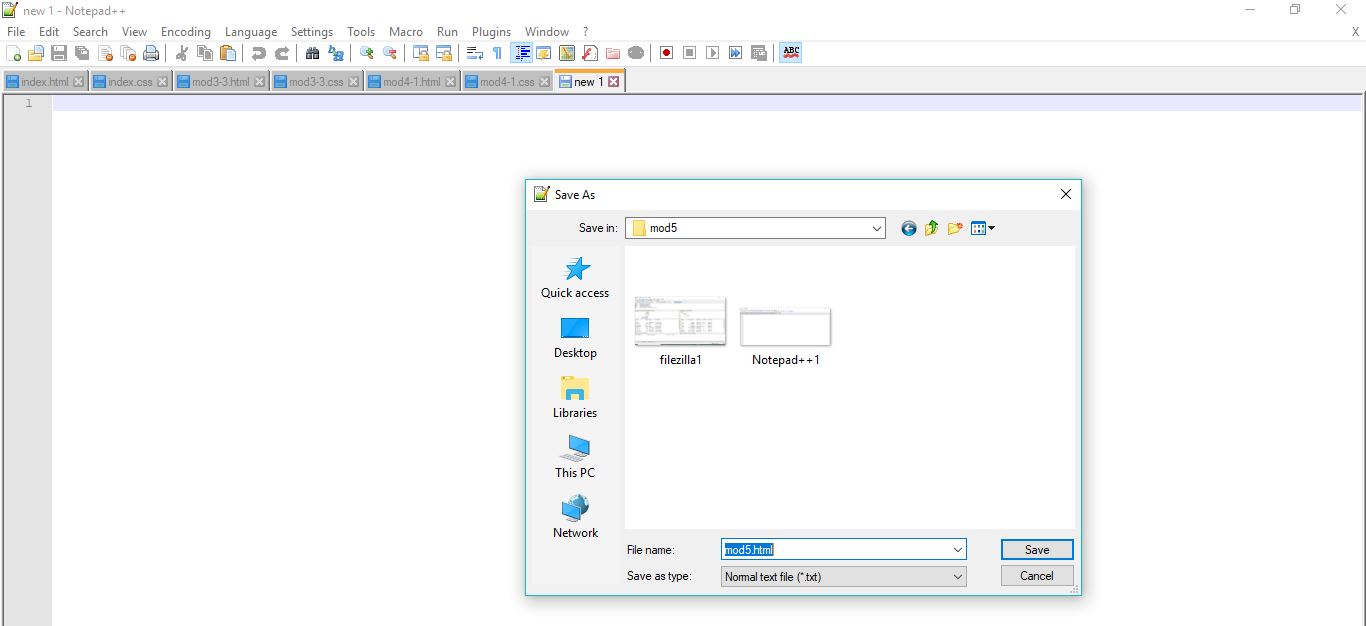
Task: Open the Language menu
Action: point(251,32)
